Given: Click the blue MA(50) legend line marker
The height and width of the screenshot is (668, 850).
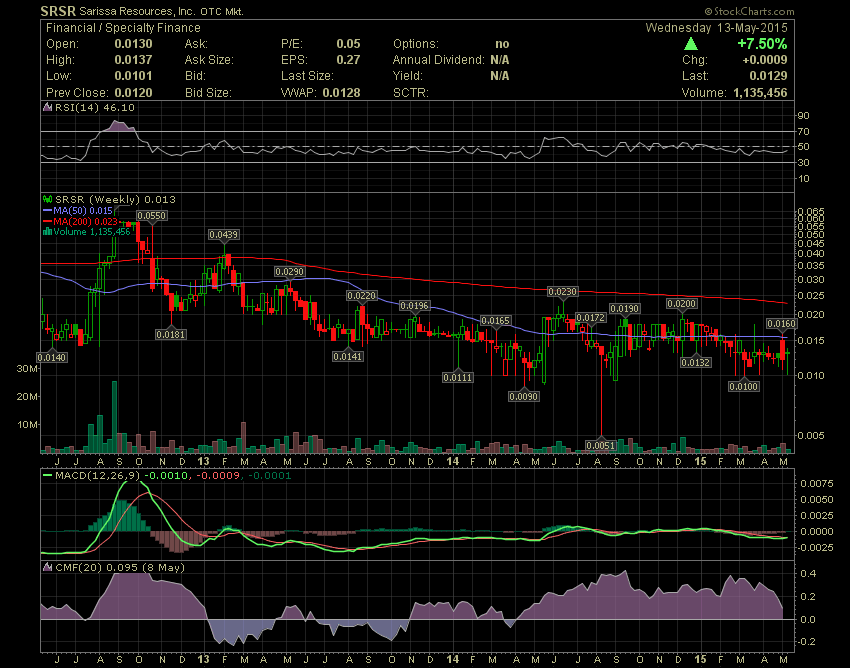Looking at the screenshot, I should point(48,210).
